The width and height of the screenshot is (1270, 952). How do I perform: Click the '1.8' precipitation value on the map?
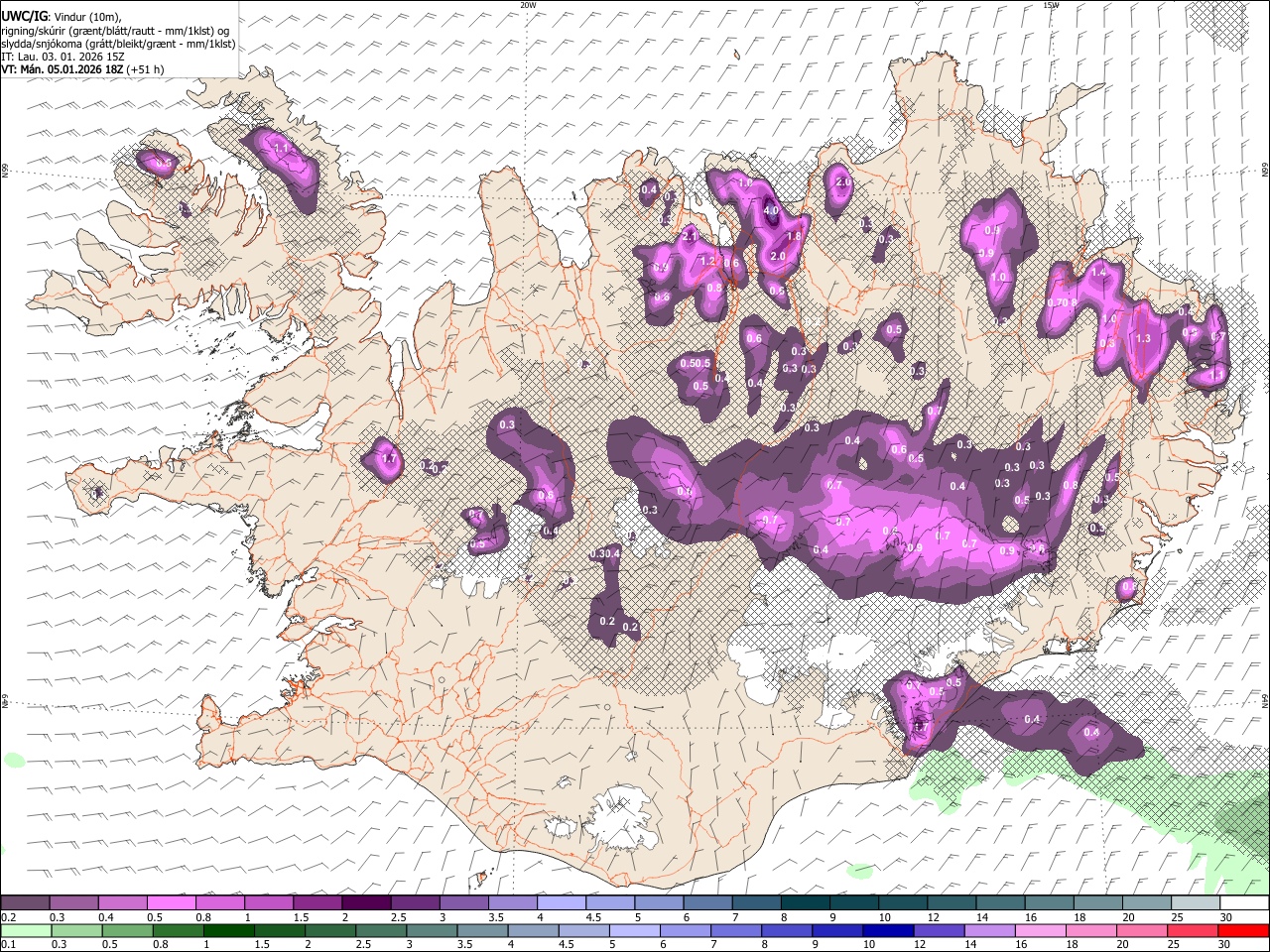[x=794, y=237]
